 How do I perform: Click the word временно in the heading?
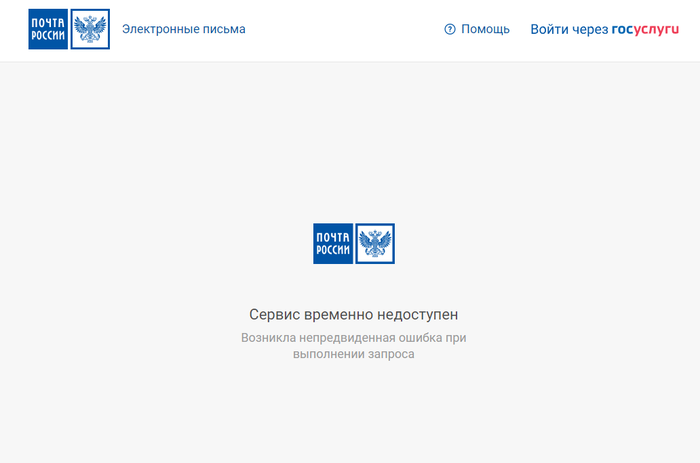[337, 314]
